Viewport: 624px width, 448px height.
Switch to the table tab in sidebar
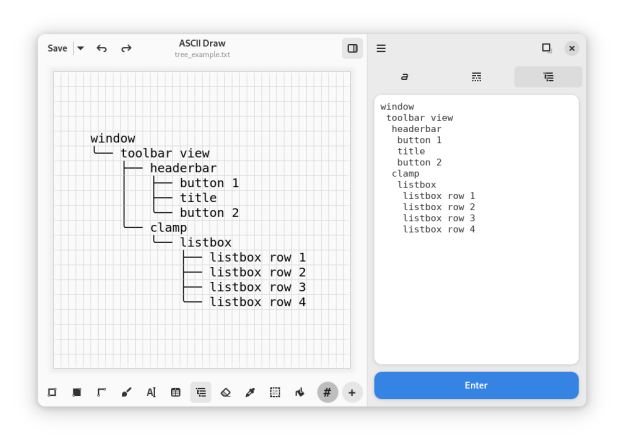[476, 77]
